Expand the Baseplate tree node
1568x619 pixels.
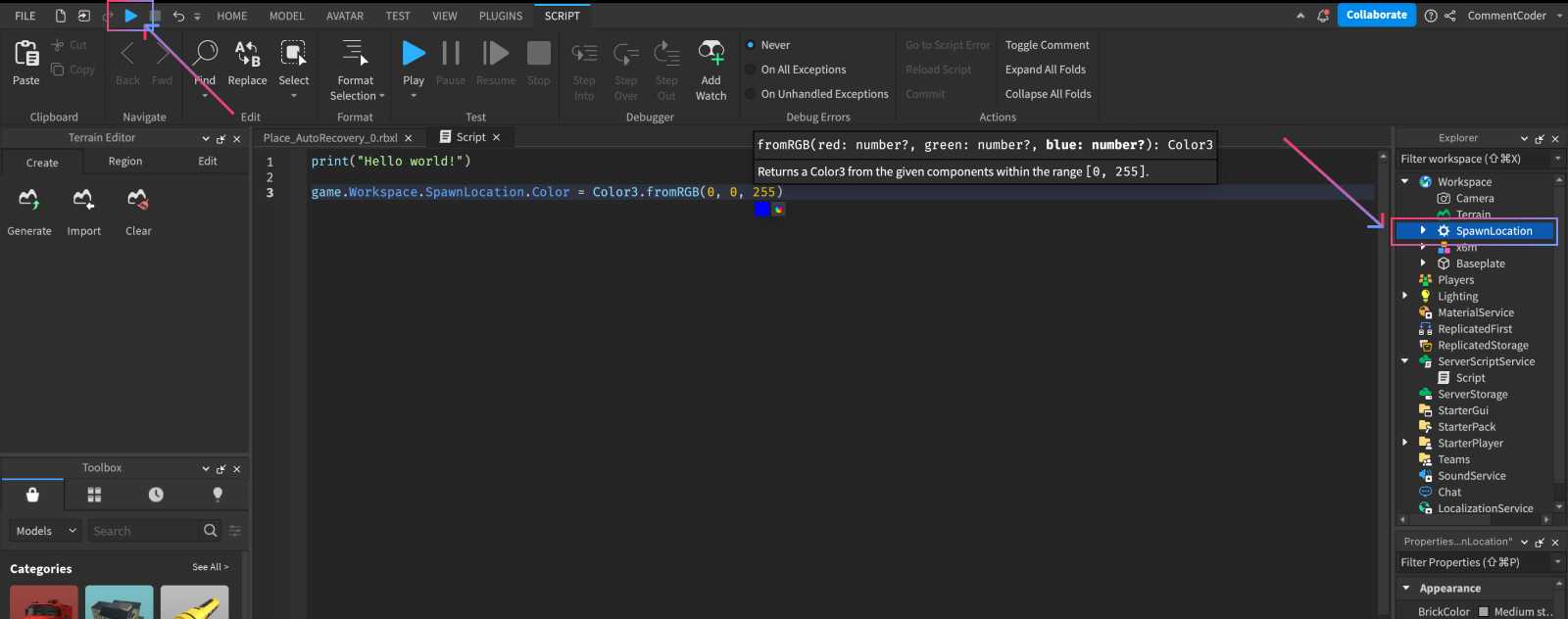point(1423,262)
